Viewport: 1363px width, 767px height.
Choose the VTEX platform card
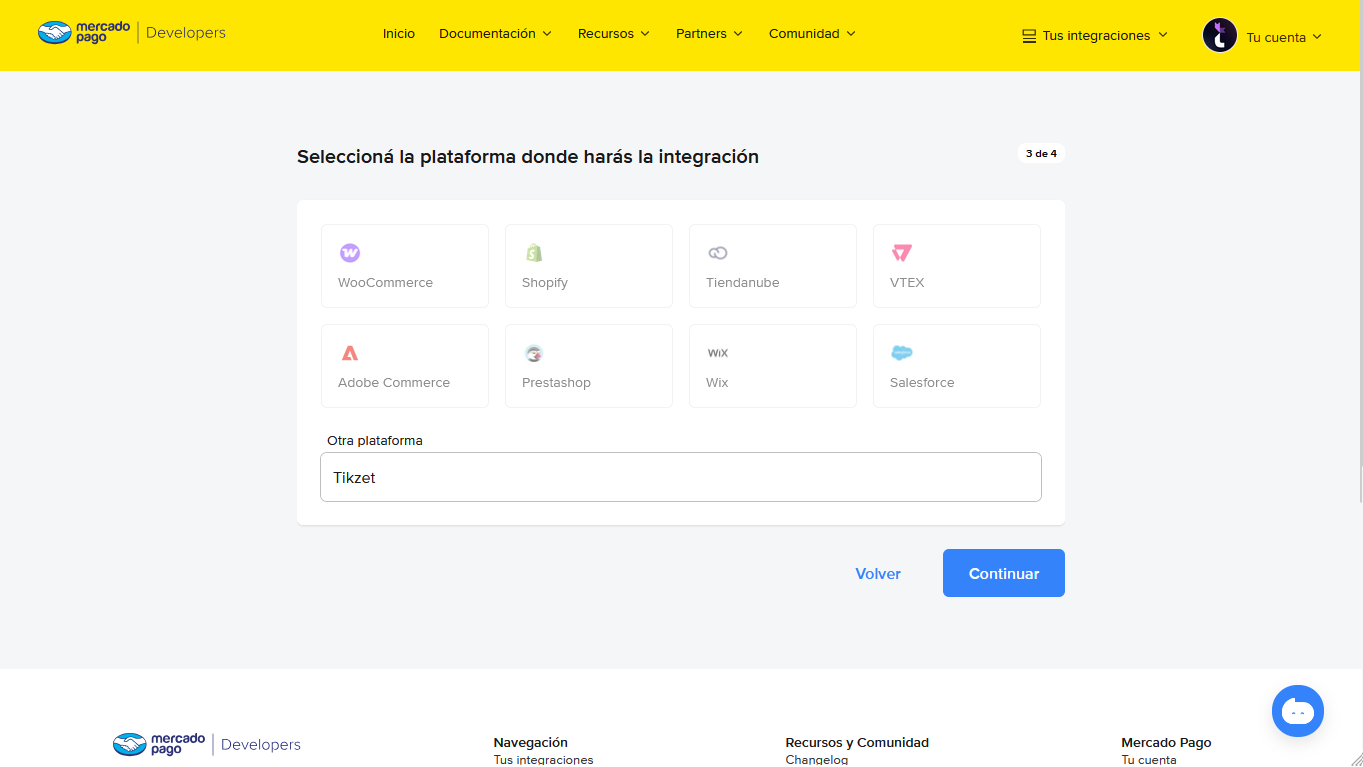coord(957,266)
